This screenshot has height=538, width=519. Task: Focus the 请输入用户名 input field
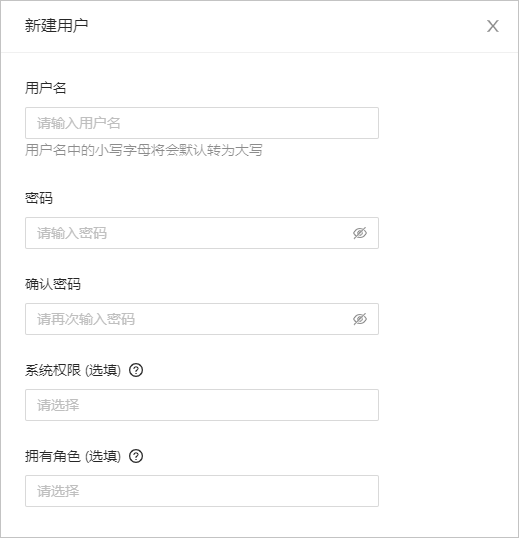click(202, 123)
